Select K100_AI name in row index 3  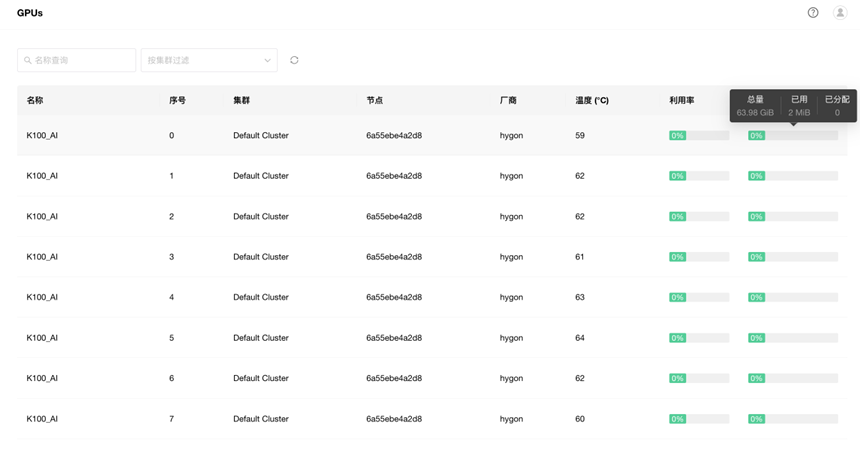[42, 257]
